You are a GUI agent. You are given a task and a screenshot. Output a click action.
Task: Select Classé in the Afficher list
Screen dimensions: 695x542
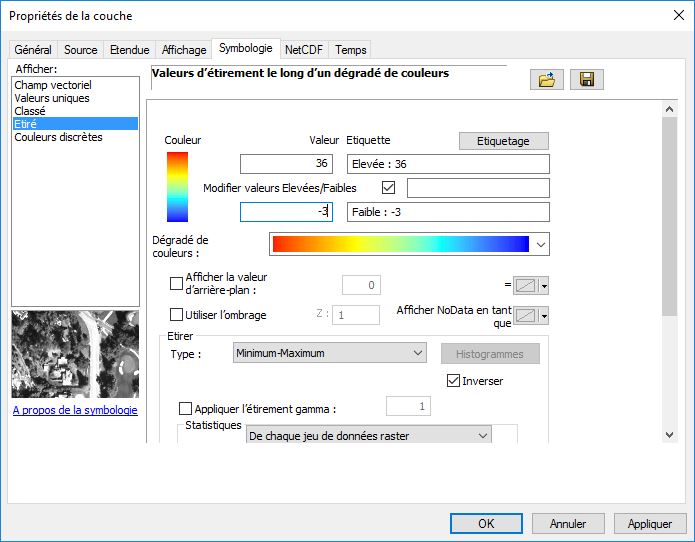30,111
